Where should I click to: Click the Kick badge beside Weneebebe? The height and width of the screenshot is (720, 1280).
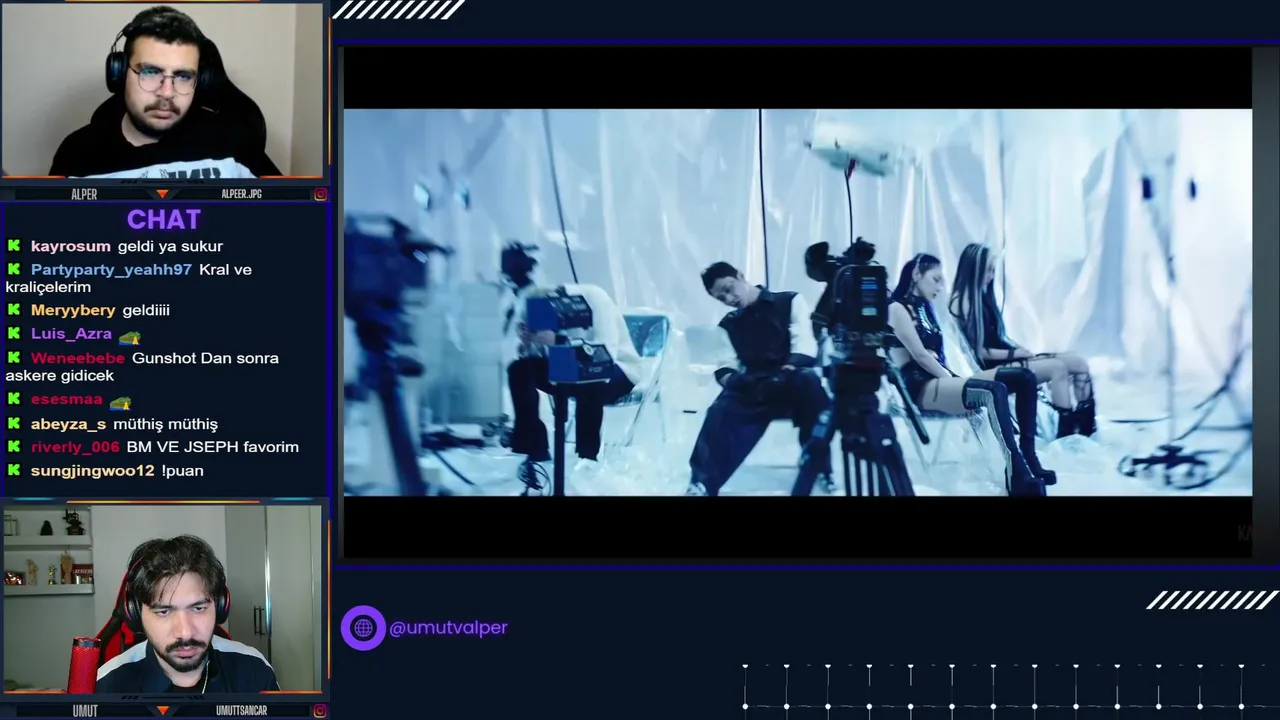(x=14, y=358)
